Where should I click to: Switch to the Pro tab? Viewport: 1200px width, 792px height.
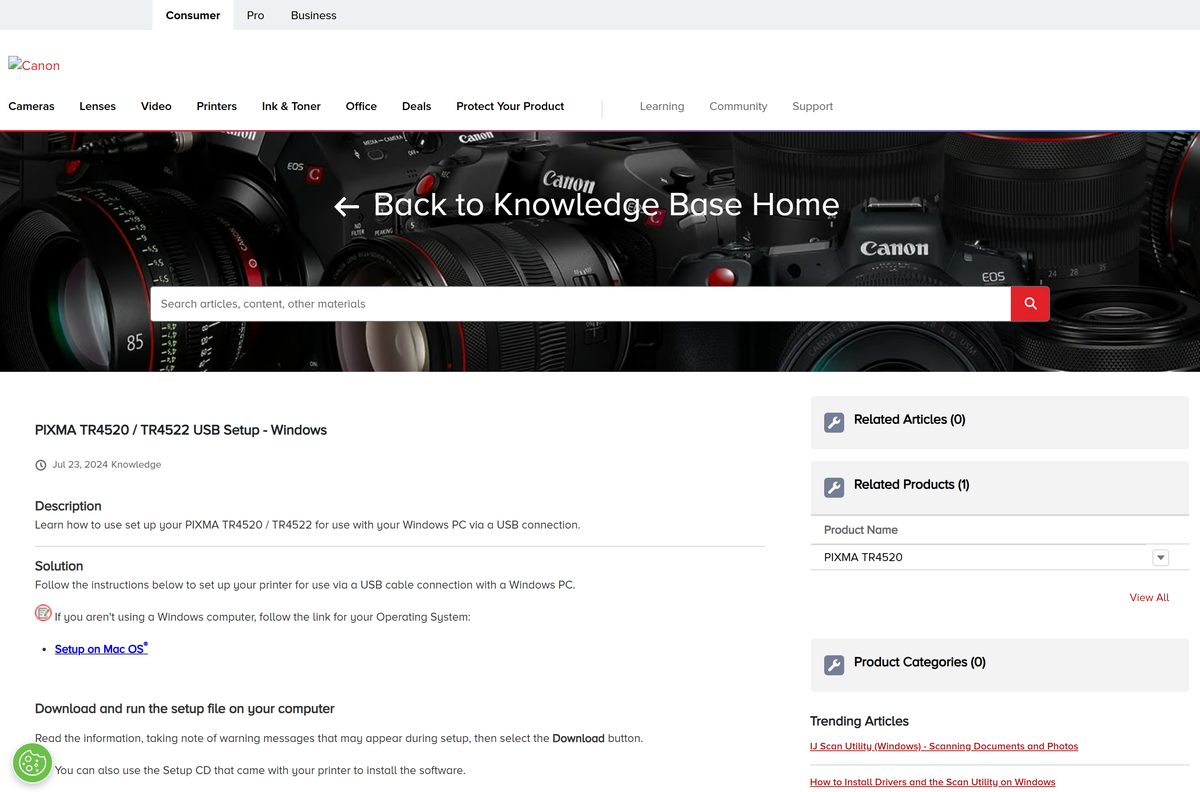click(256, 15)
